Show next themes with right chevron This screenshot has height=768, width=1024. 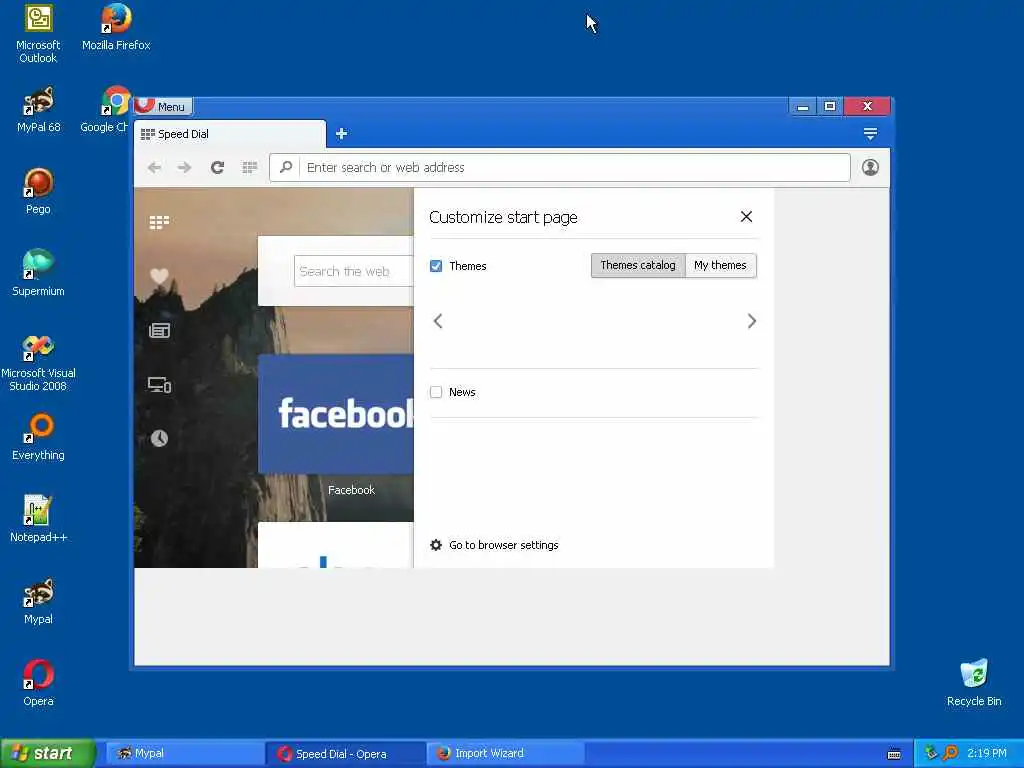tap(752, 321)
